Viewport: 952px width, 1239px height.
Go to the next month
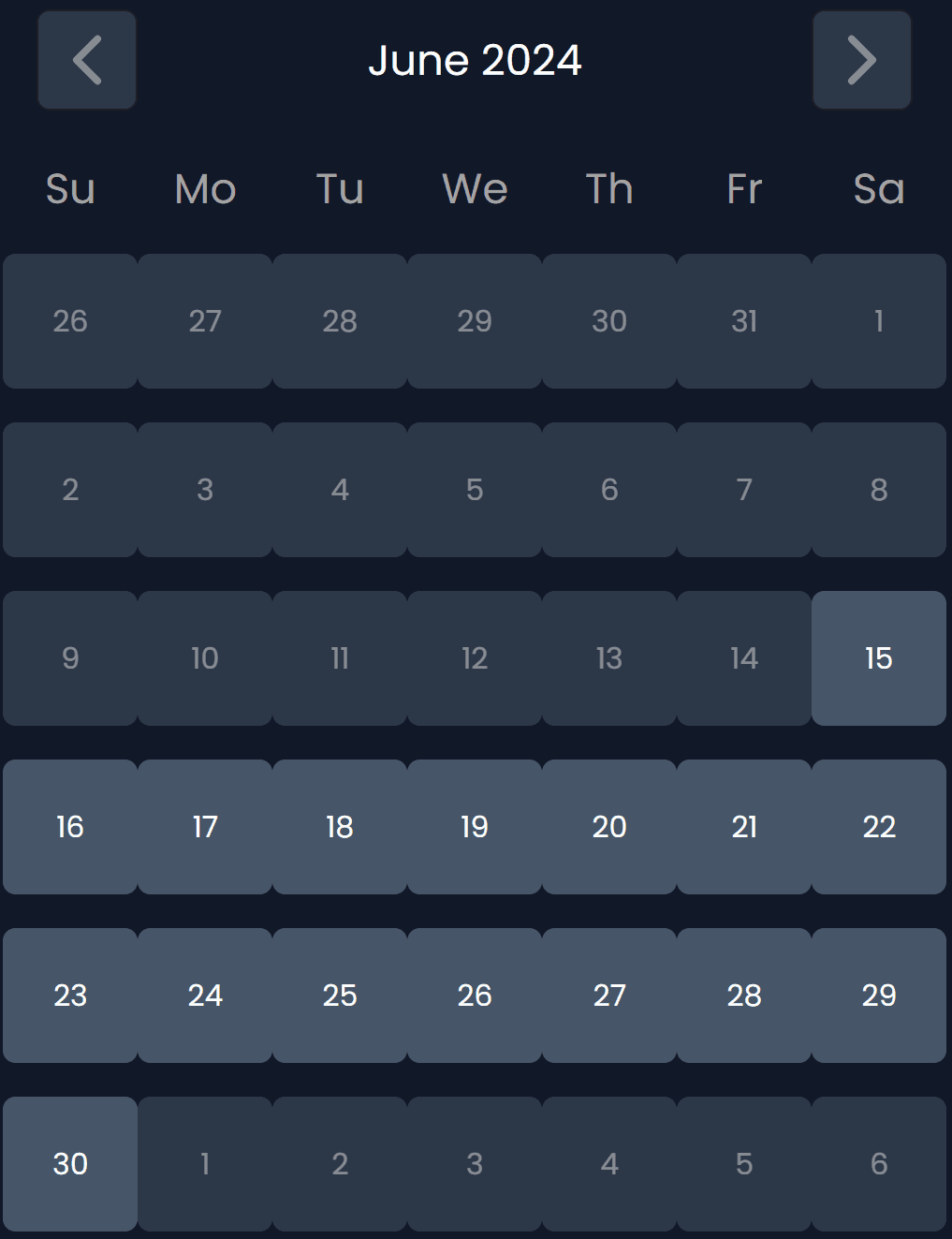(x=861, y=61)
